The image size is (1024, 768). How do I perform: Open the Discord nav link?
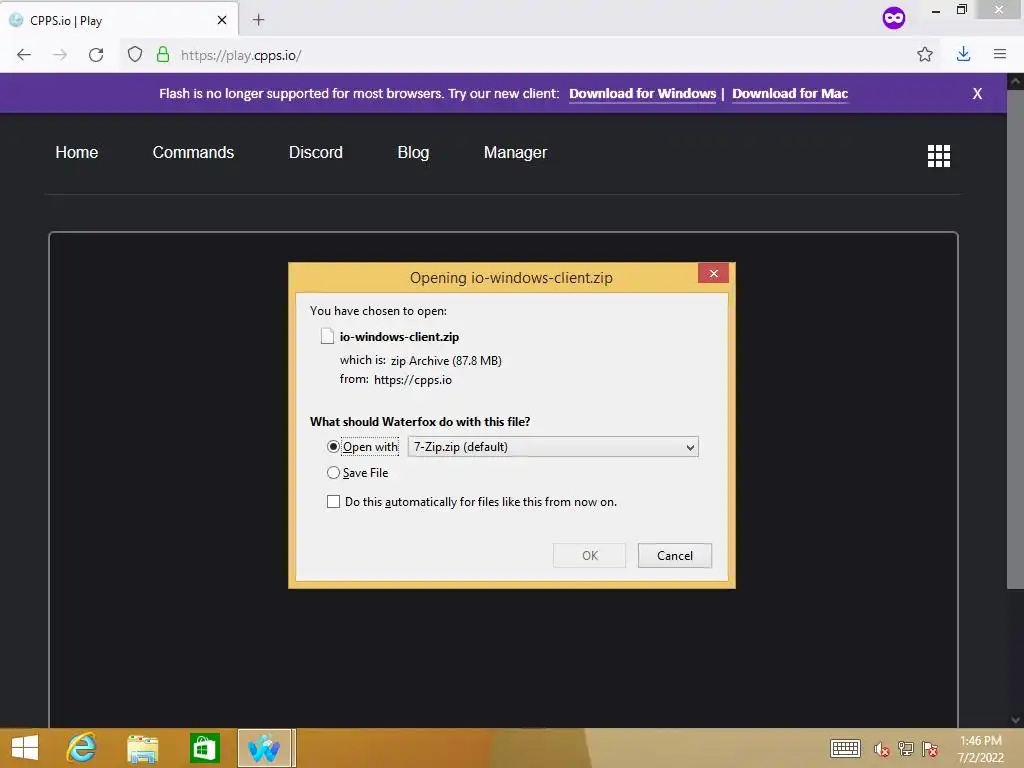[315, 152]
